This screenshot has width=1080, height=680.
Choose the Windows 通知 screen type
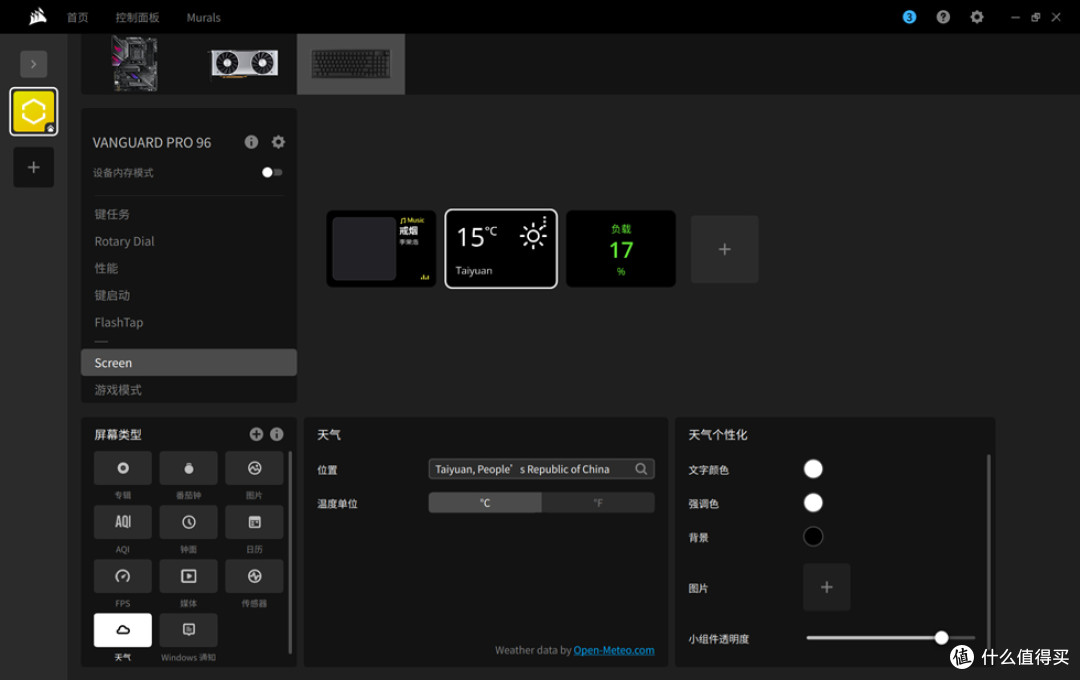189,630
